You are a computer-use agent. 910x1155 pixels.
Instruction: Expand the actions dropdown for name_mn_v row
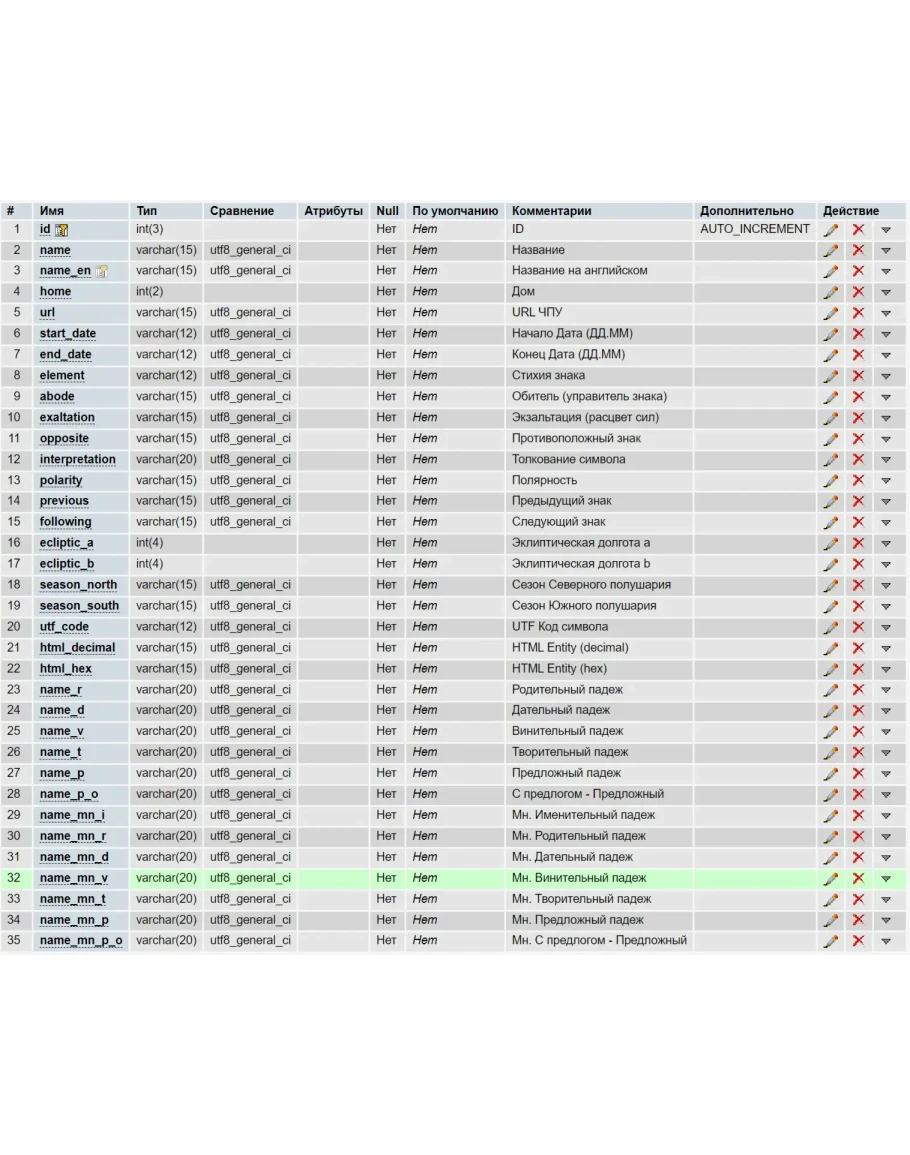pos(886,879)
